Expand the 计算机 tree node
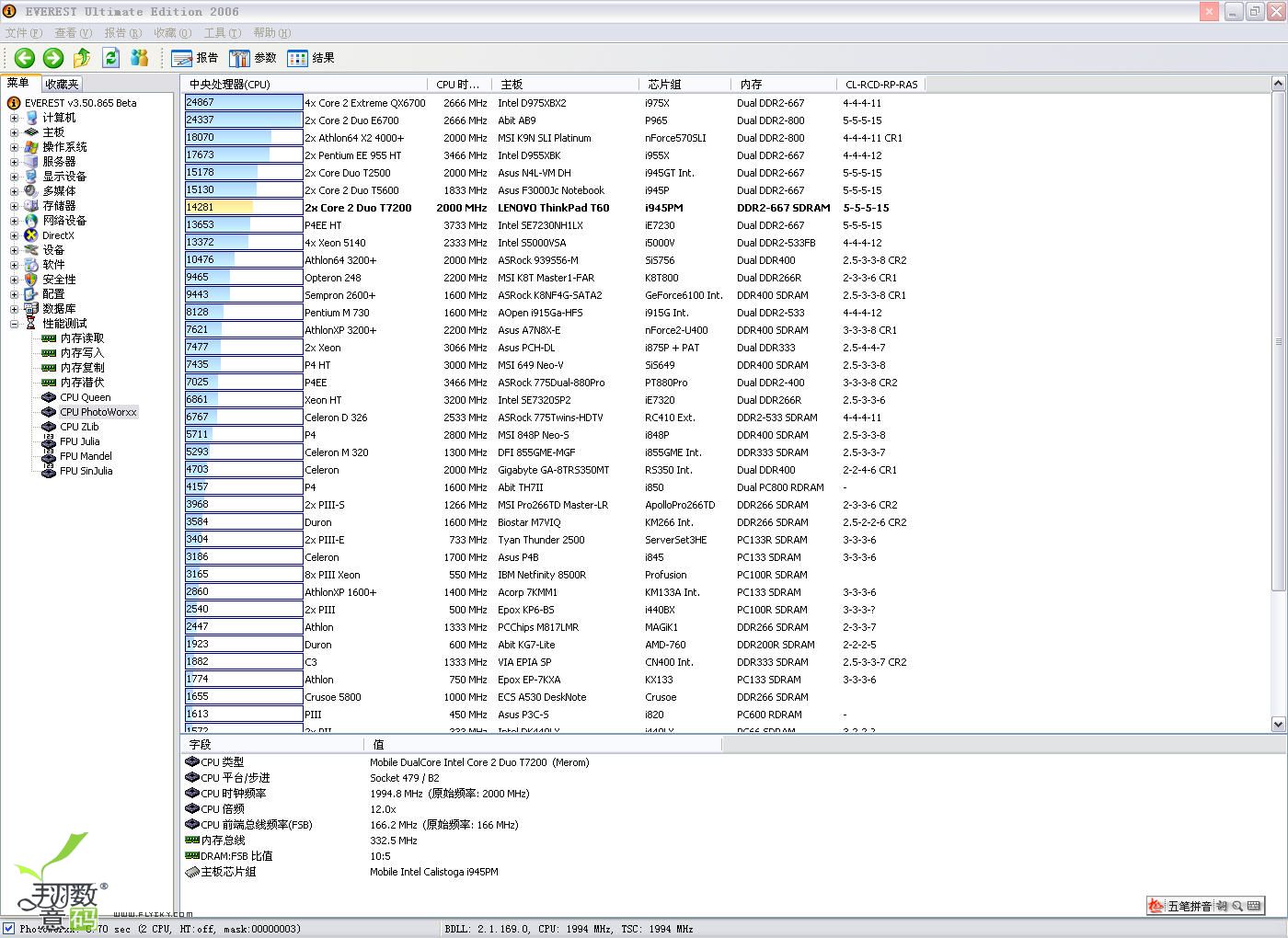Viewport: 1288px width, 938px height. pos(14,118)
